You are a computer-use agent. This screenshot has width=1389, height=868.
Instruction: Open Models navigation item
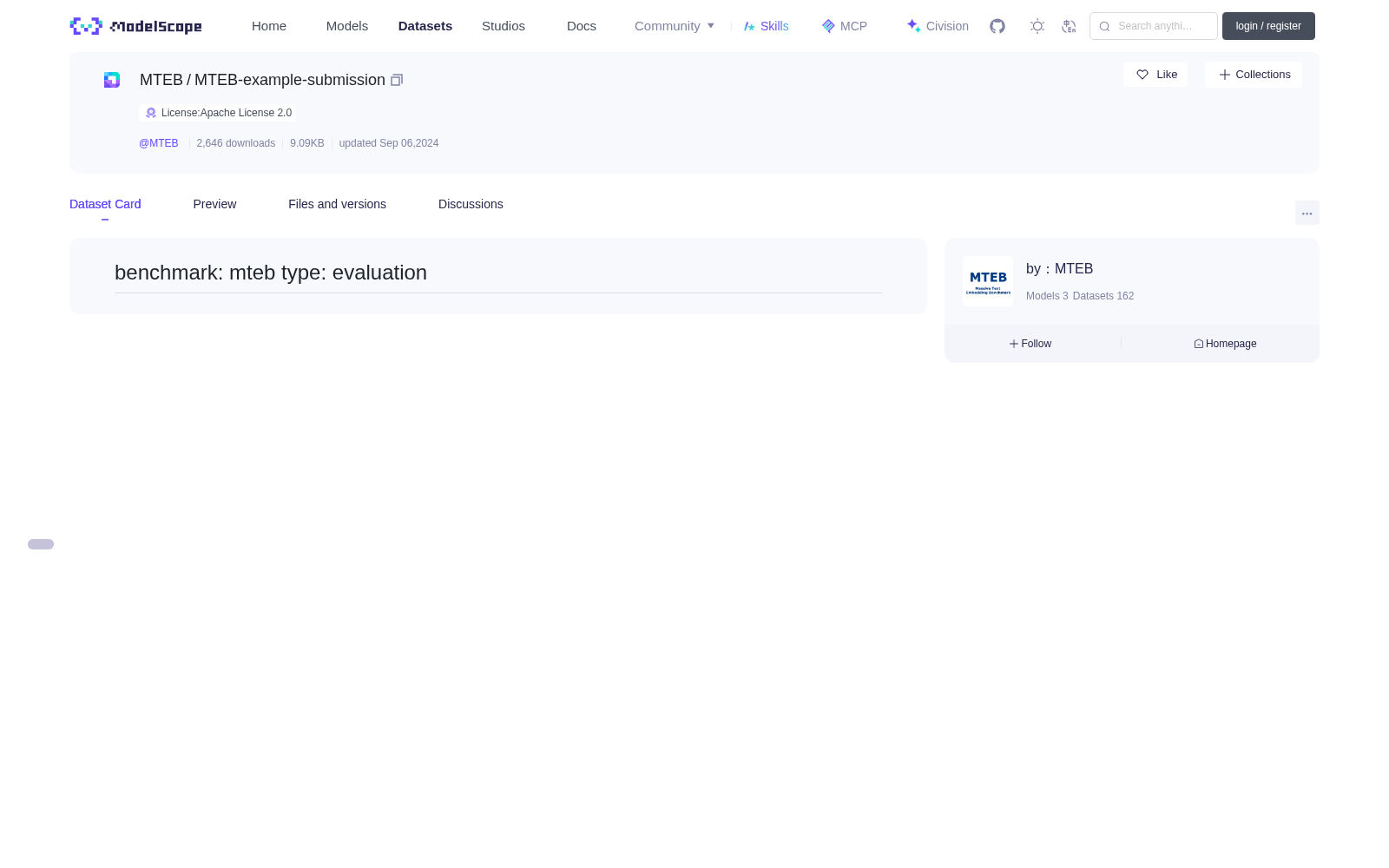[x=347, y=26]
